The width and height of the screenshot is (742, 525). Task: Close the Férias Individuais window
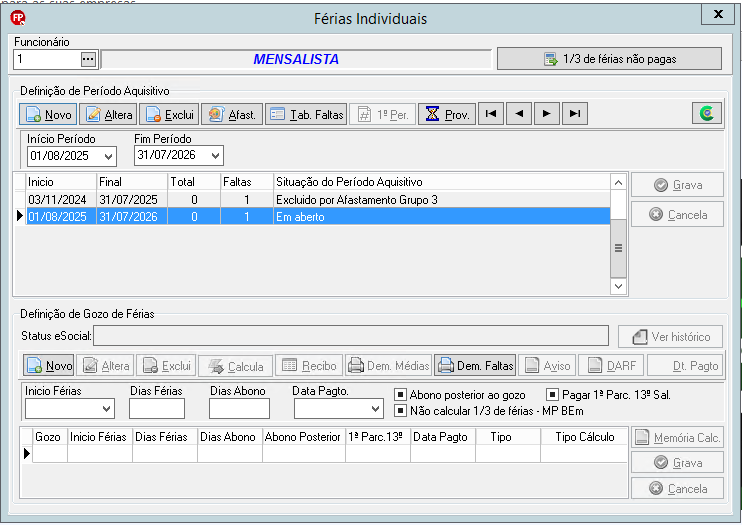tap(718, 14)
